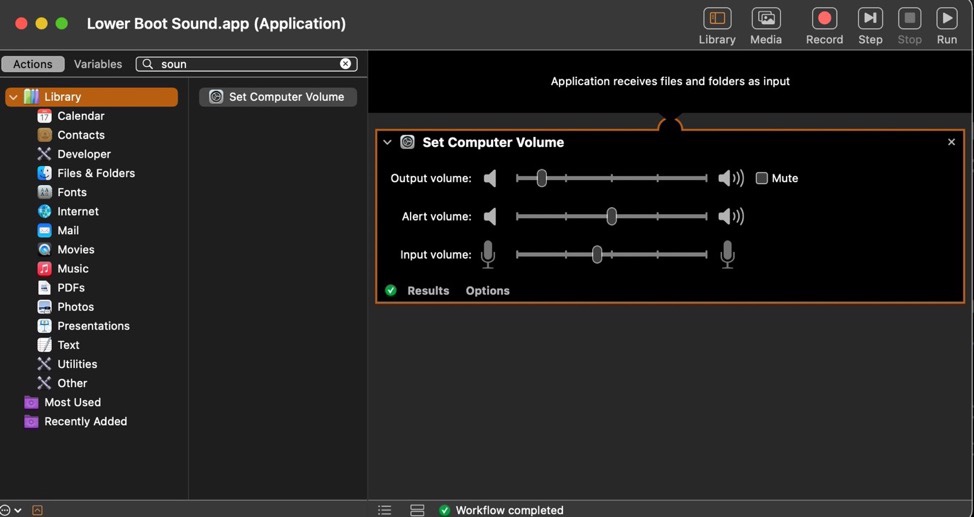Screen dimensions: 974x517
Task: Show Results of the action
Action: point(428,291)
